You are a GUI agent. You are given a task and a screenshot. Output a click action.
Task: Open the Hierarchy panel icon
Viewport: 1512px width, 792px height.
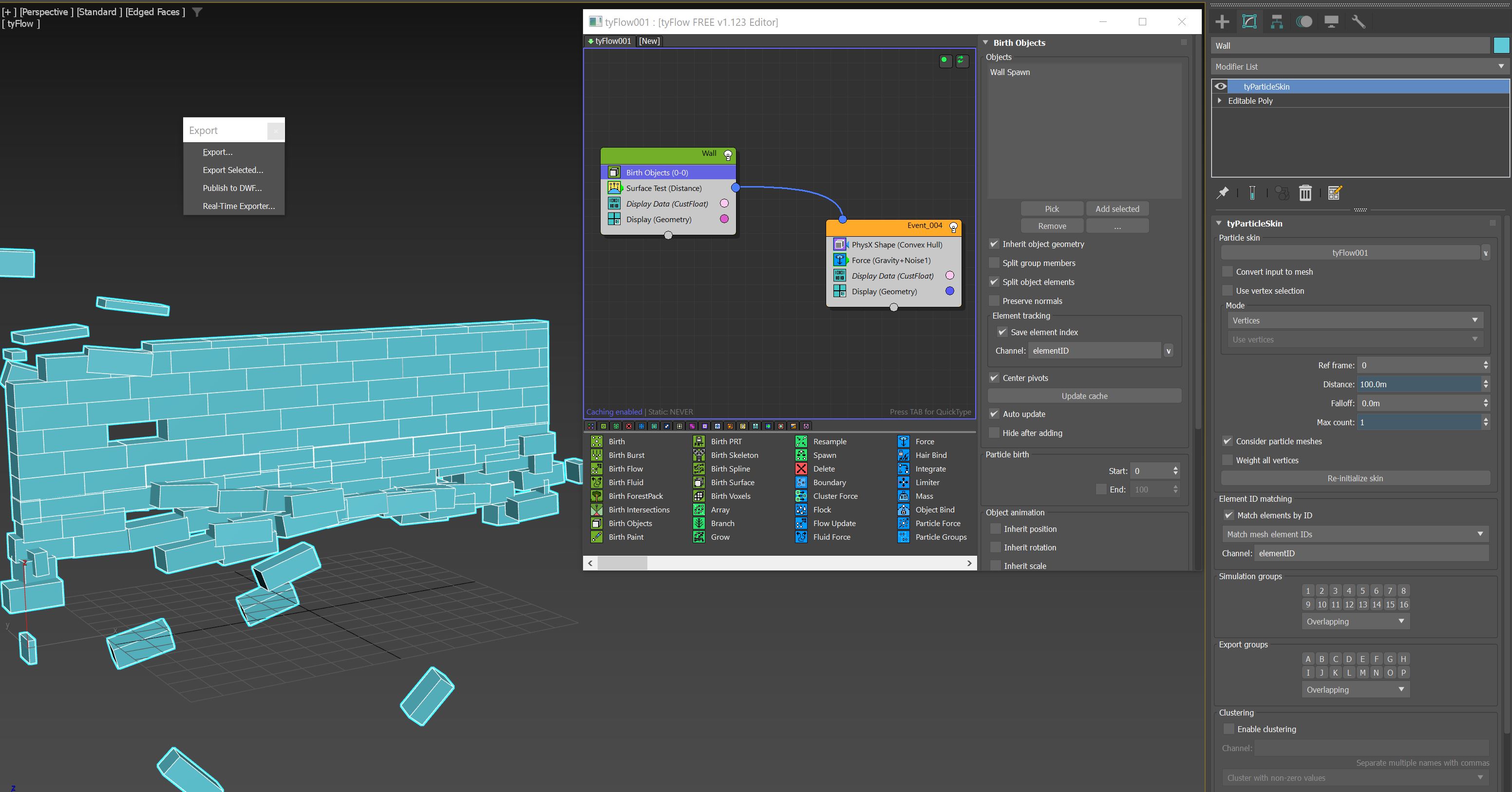(x=1277, y=22)
